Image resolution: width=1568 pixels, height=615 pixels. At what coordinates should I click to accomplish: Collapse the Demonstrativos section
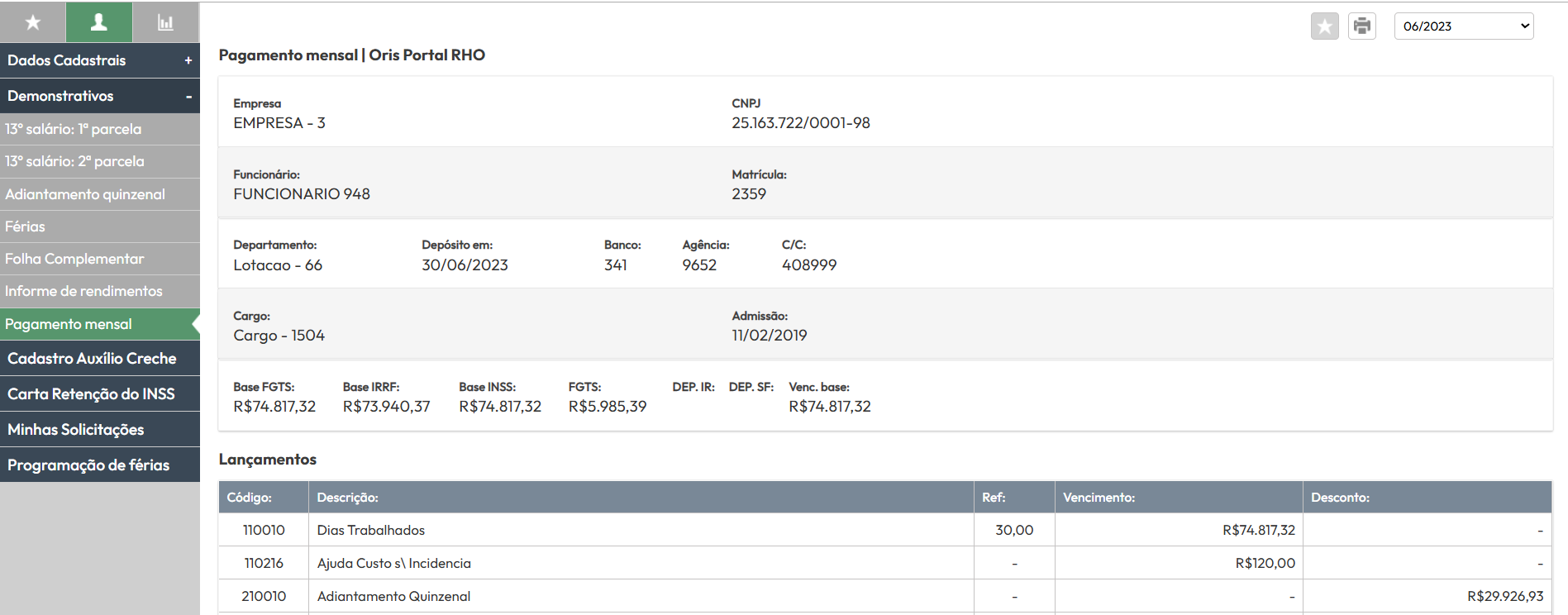100,96
